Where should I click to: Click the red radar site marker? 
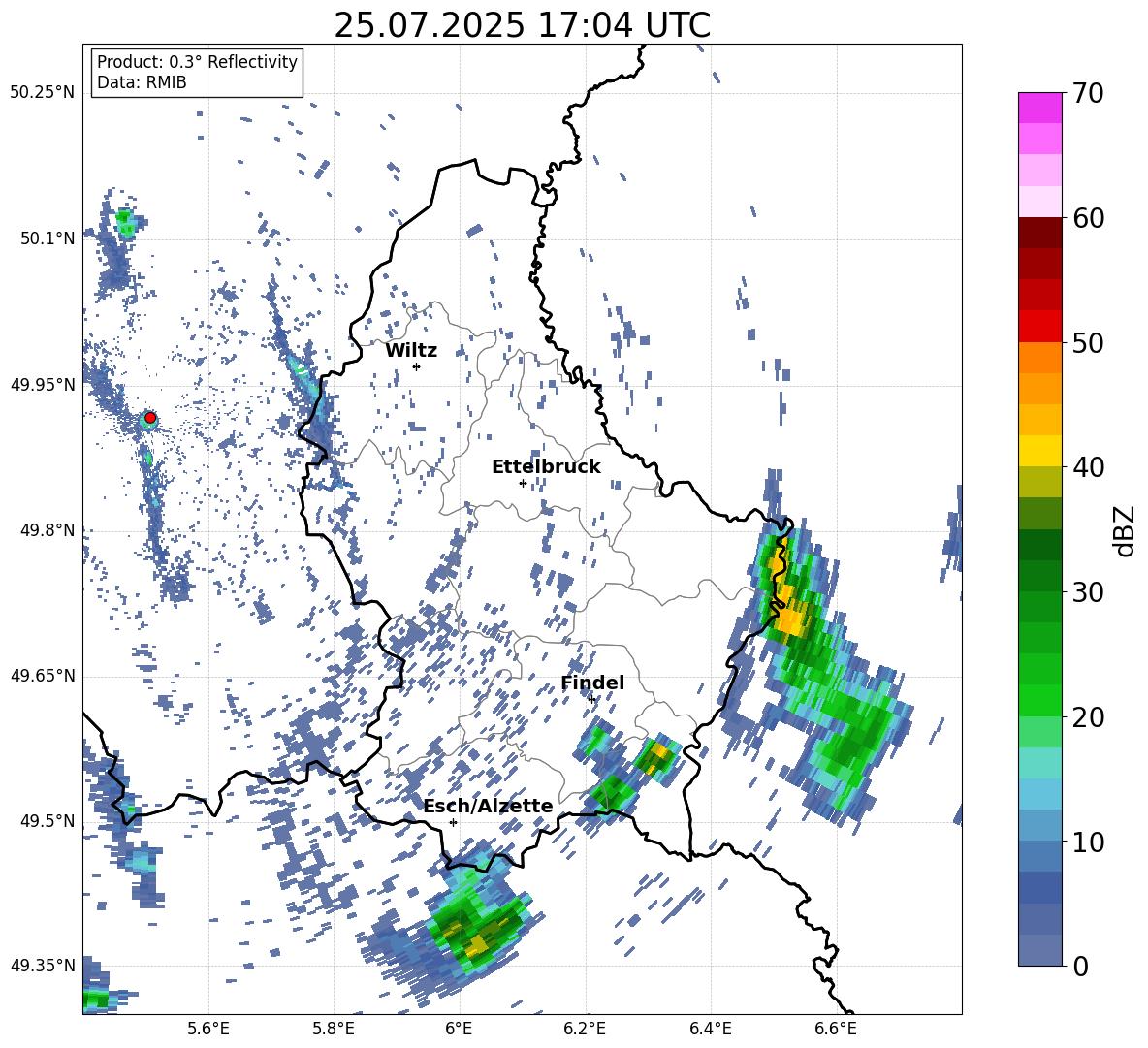click(x=150, y=417)
